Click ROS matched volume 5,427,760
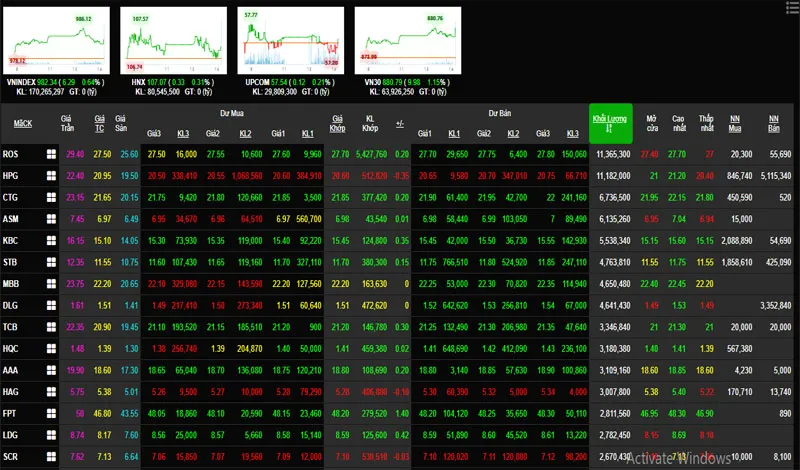The image size is (800, 470). [x=371, y=154]
